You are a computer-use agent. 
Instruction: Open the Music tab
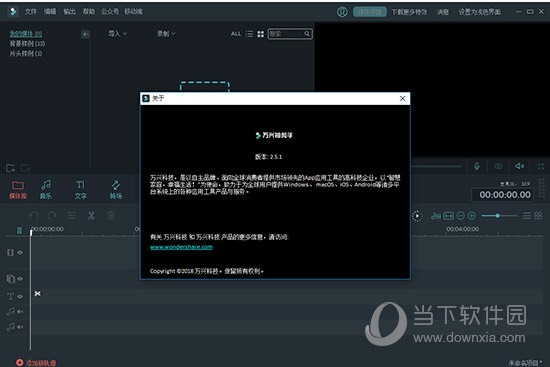coord(46,190)
